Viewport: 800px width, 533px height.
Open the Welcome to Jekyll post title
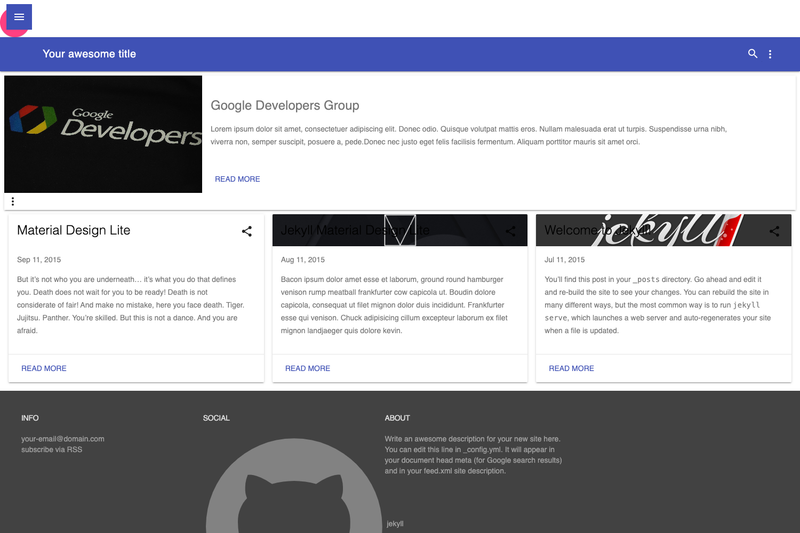(x=597, y=230)
